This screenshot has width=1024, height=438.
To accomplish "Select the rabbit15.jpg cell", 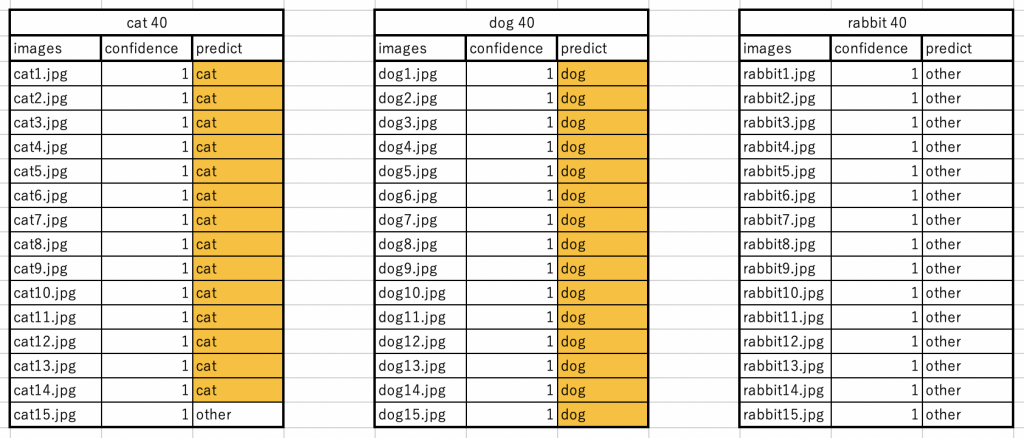I will coord(785,414).
